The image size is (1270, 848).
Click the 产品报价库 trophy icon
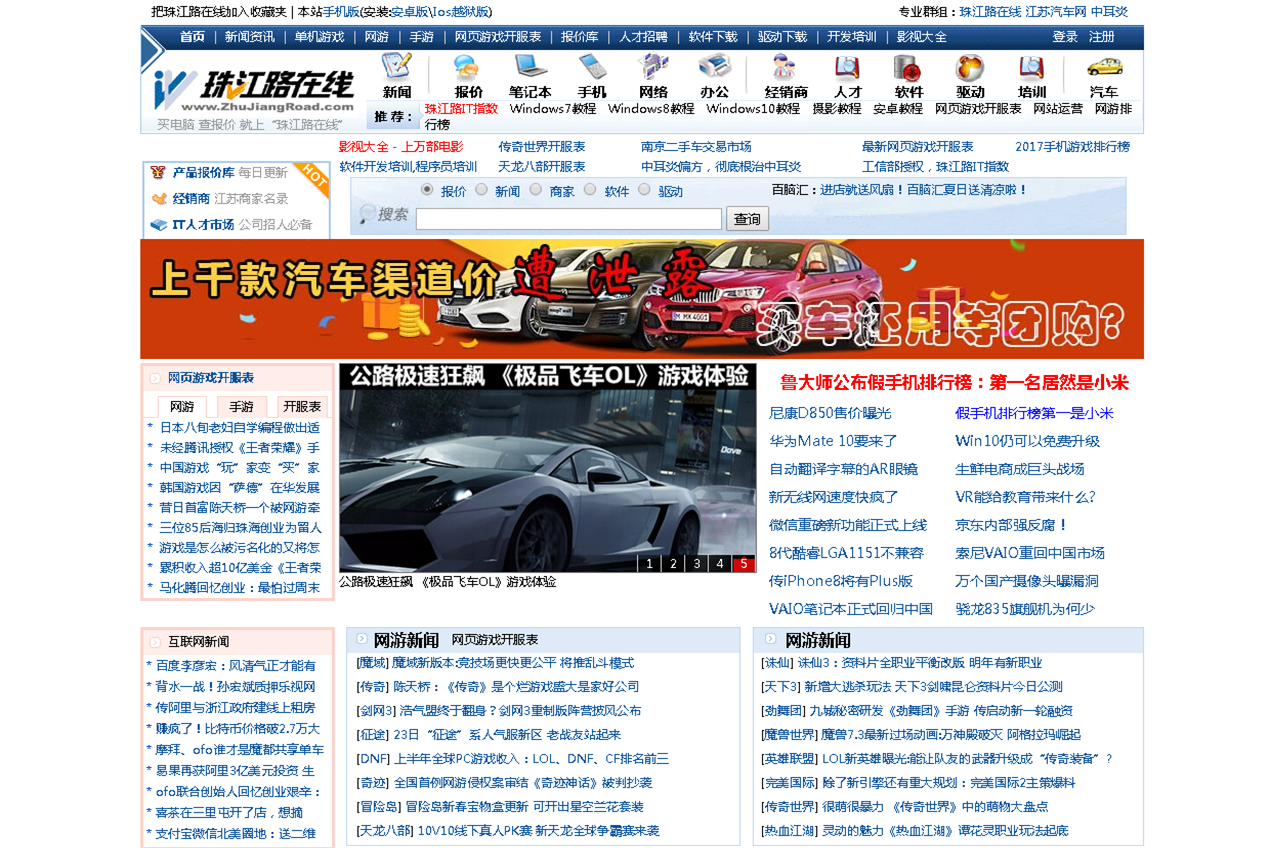pyautogui.click(x=158, y=172)
